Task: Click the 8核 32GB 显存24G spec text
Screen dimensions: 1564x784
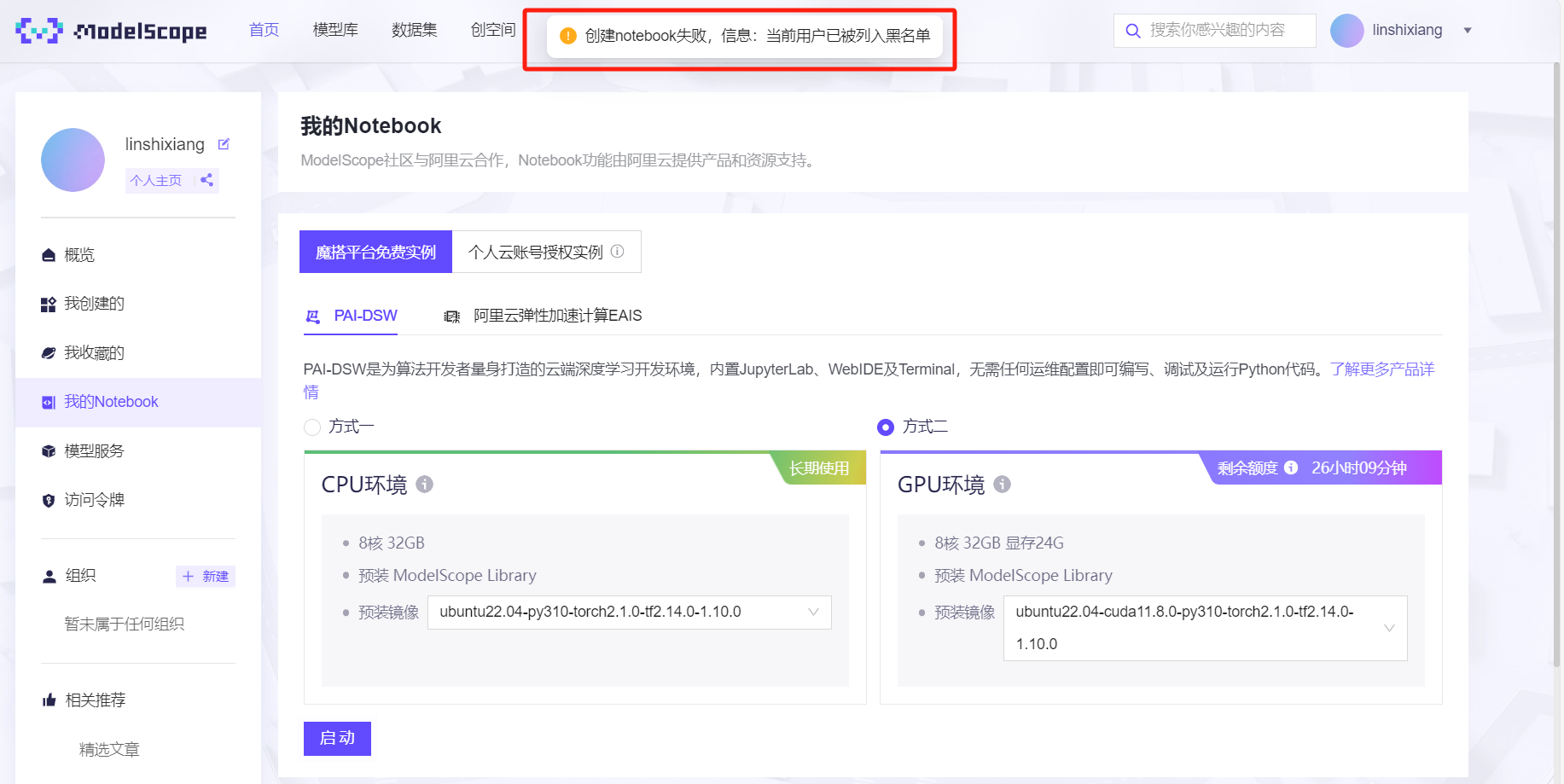Action: 999,543
